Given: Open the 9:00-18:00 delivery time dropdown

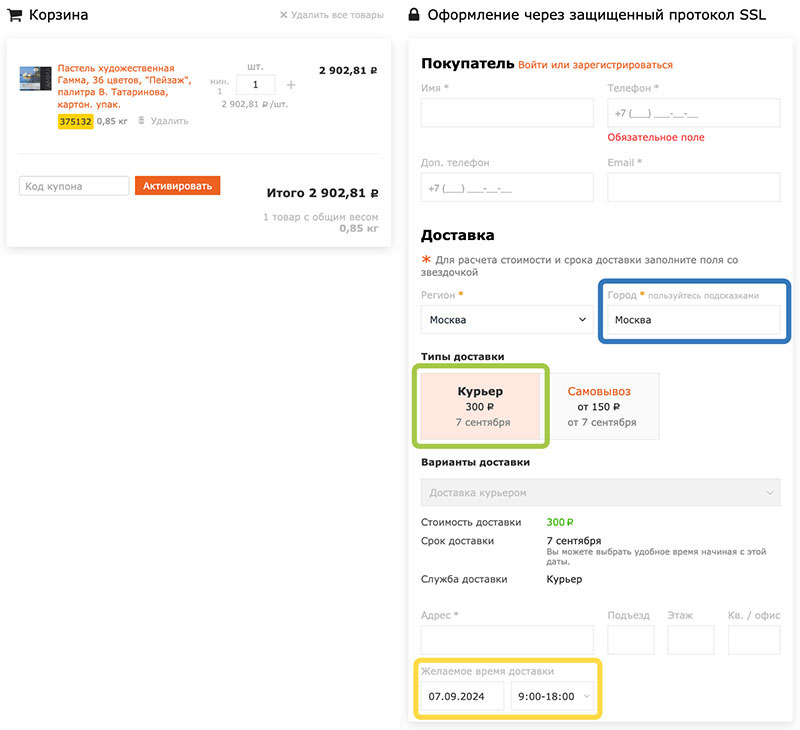Looking at the screenshot, I should pyautogui.click(x=553, y=696).
